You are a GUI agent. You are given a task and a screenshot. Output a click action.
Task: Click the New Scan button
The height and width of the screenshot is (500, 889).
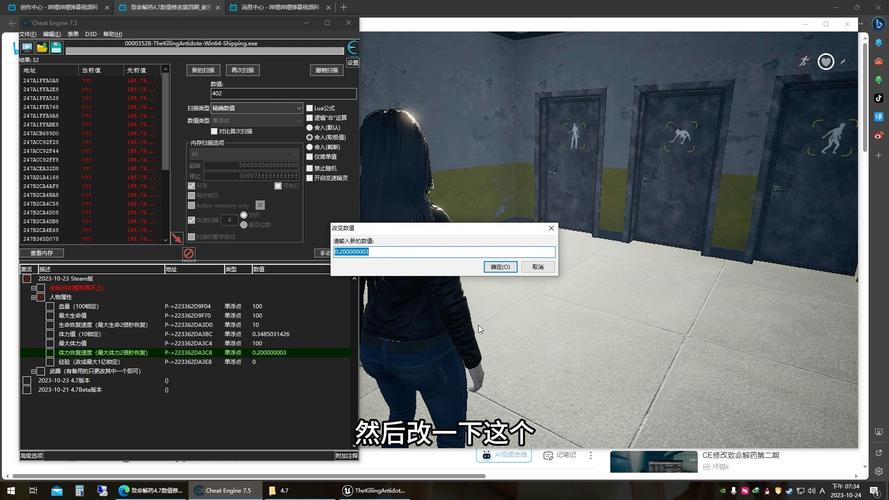pos(203,70)
